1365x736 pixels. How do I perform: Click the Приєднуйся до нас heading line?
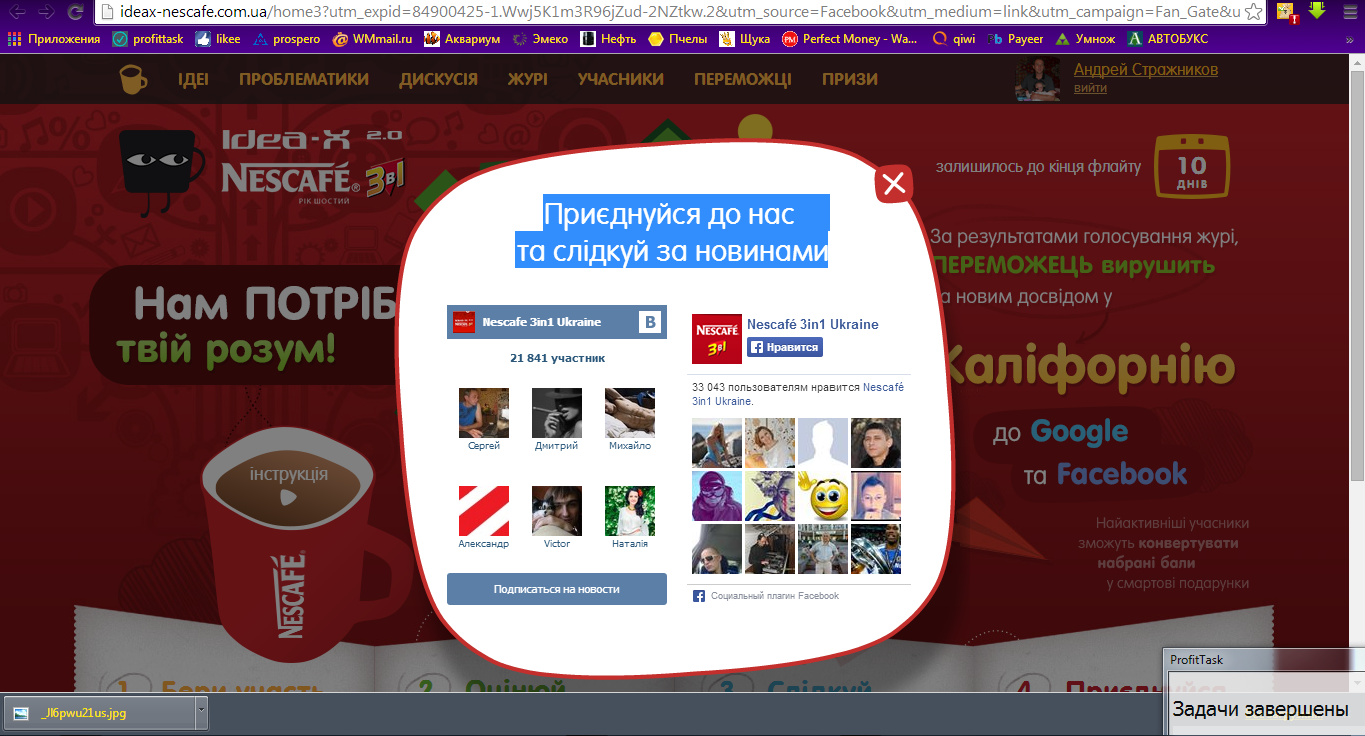pos(669,214)
